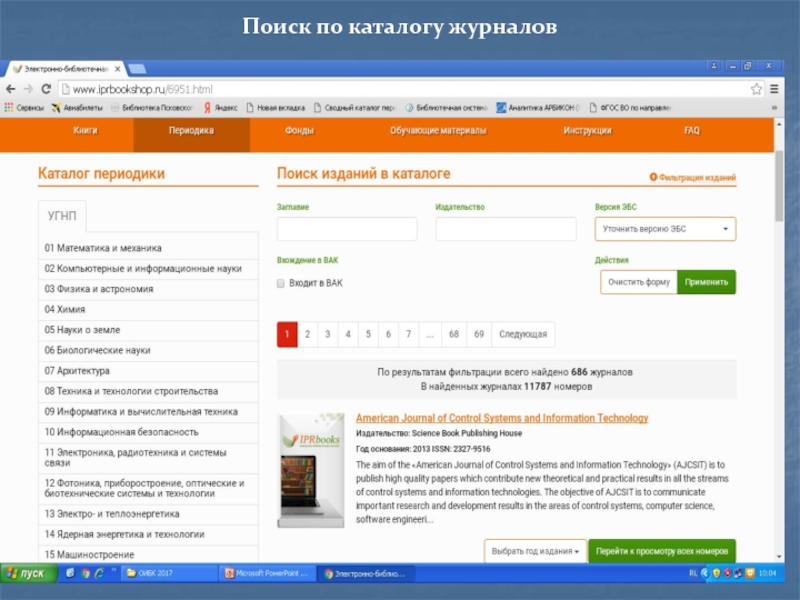Open the Фонды menu item
The height and width of the screenshot is (600, 800).
(x=299, y=131)
